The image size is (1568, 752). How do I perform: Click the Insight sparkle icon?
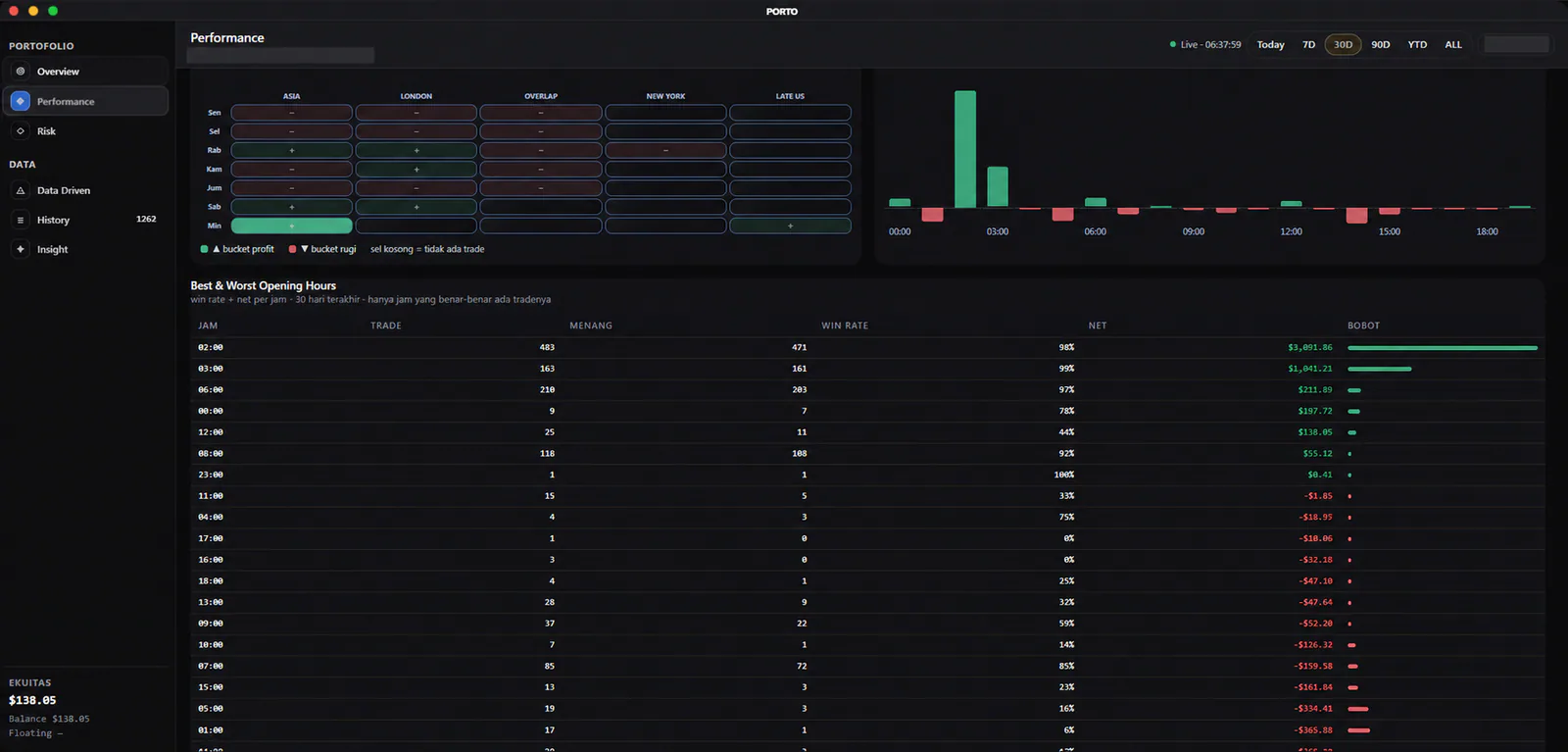(x=21, y=249)
